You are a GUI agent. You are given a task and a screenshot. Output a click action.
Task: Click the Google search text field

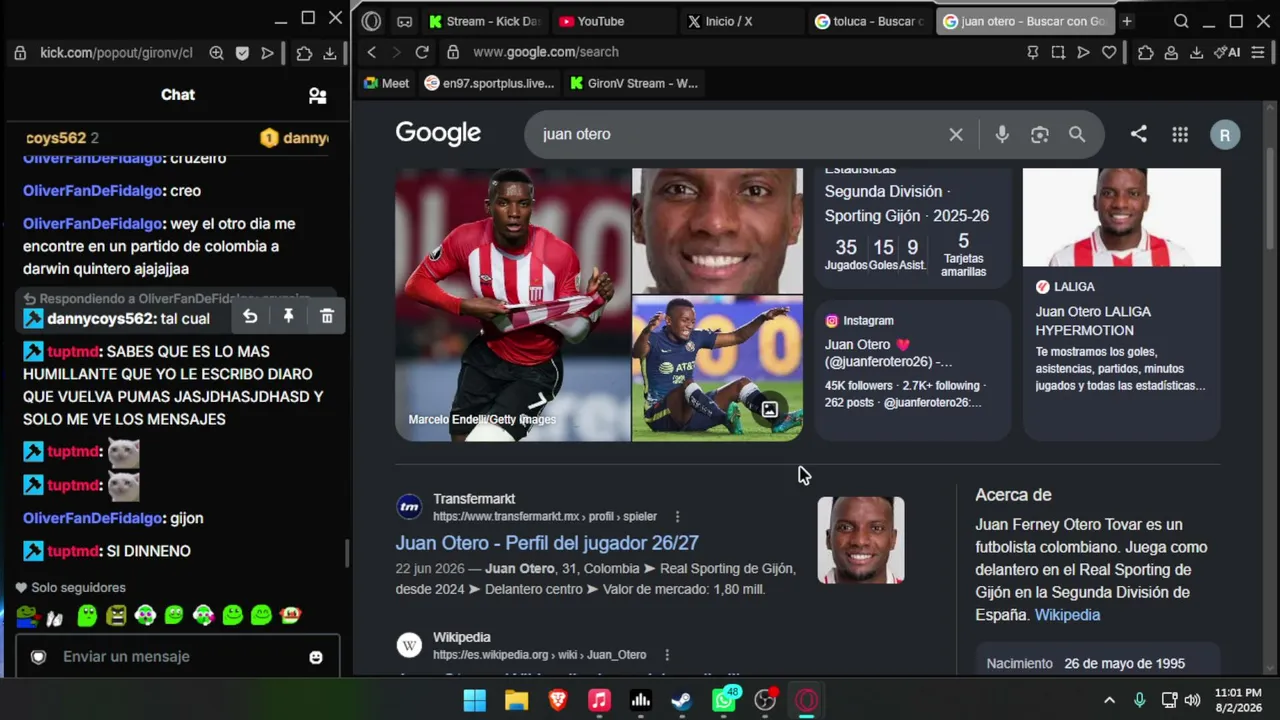pos(740,134)
